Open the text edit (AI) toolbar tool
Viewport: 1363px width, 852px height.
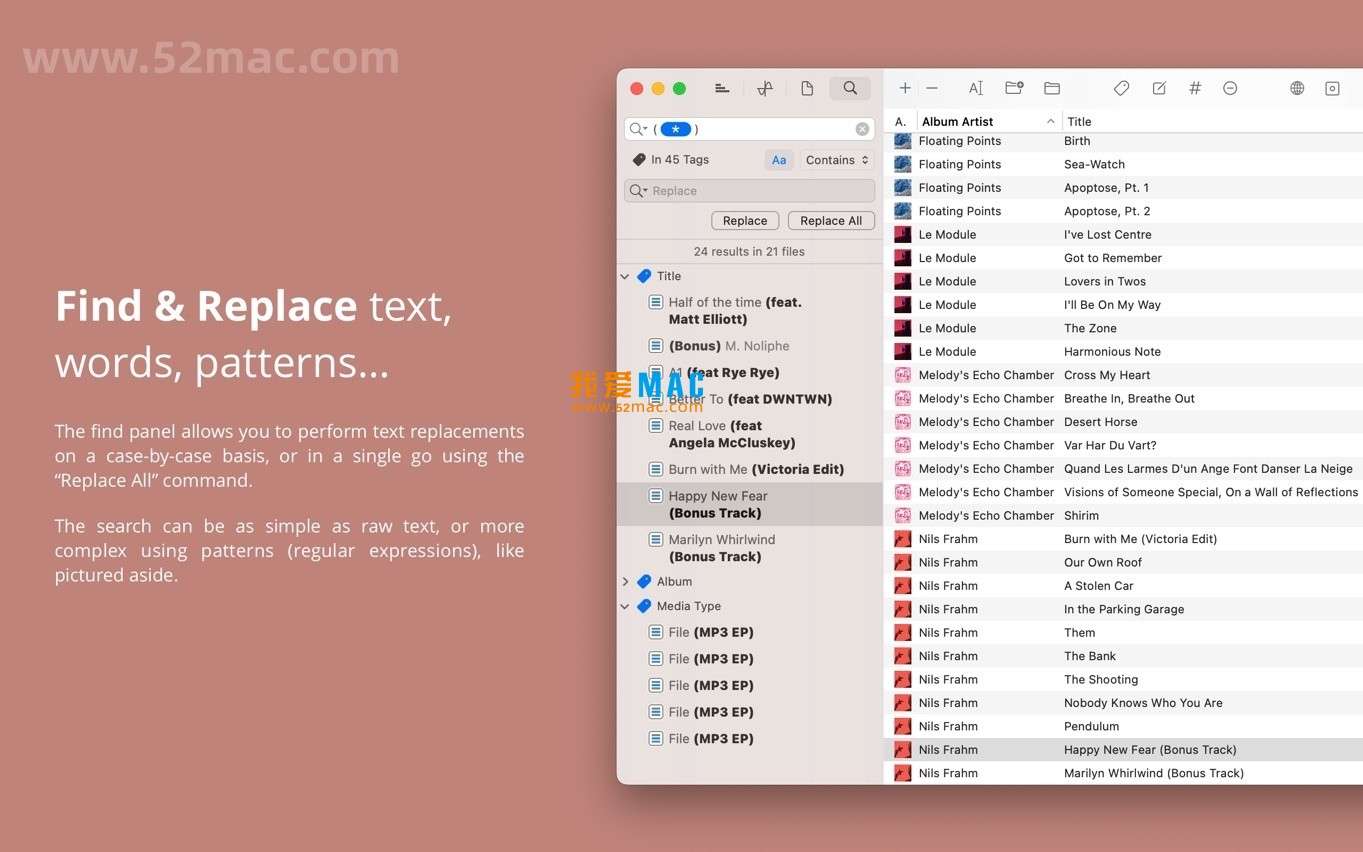coord(975,88)
